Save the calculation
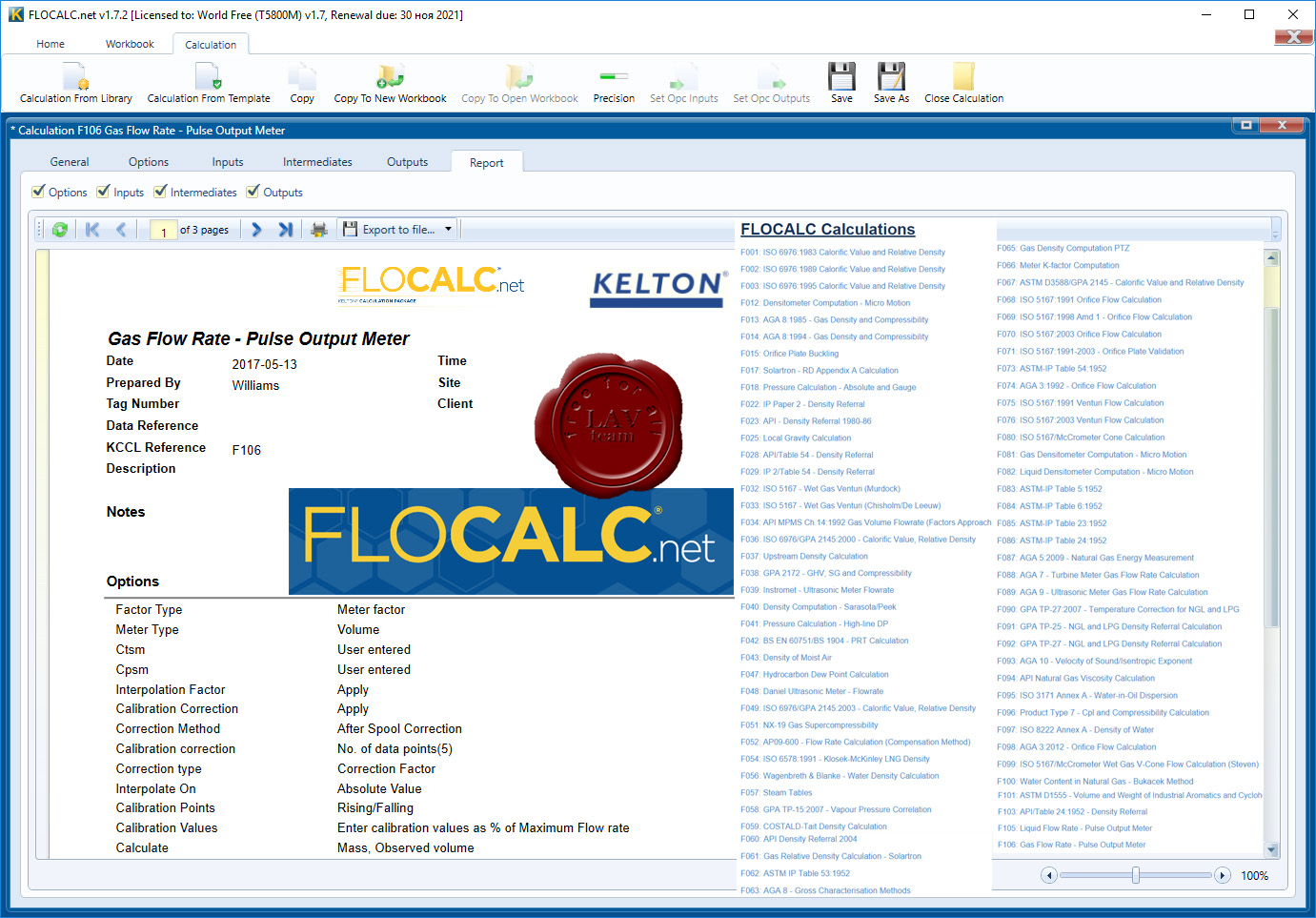The height and width of the screenshot is (918, 1316). [841, 83]
